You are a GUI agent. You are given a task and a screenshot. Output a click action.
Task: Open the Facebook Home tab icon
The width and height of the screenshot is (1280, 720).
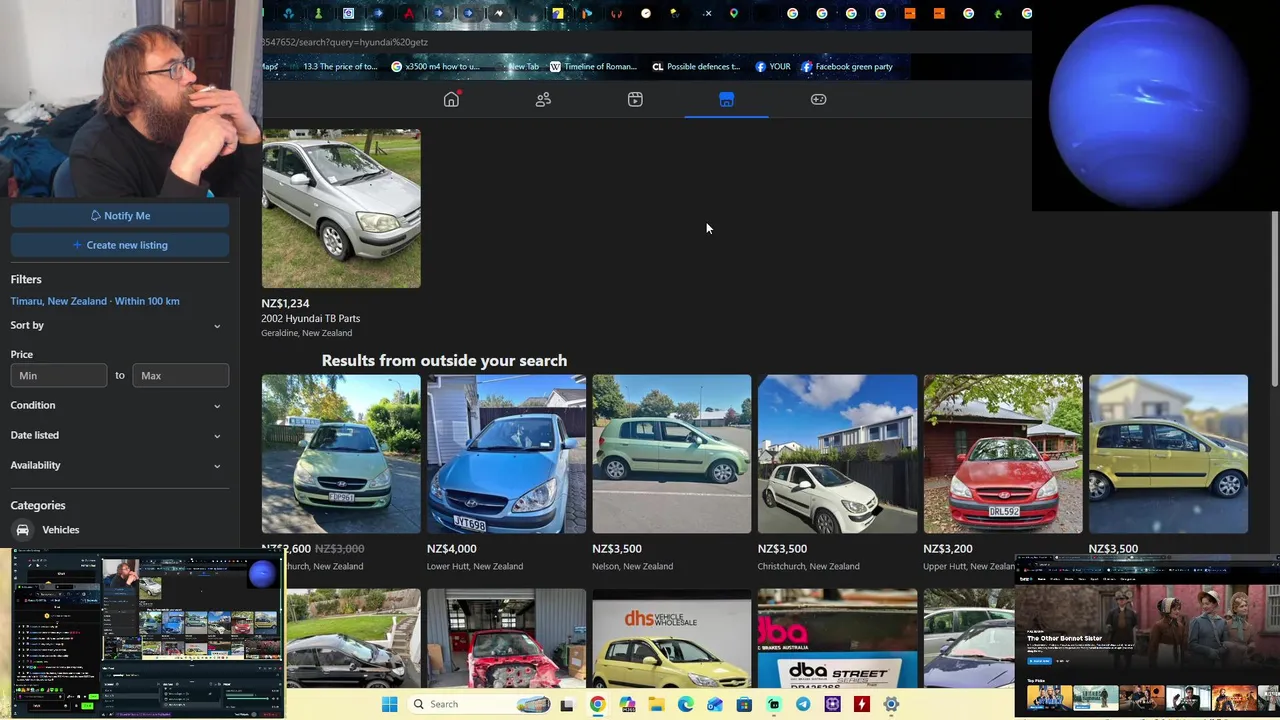[x=451, y=99]
